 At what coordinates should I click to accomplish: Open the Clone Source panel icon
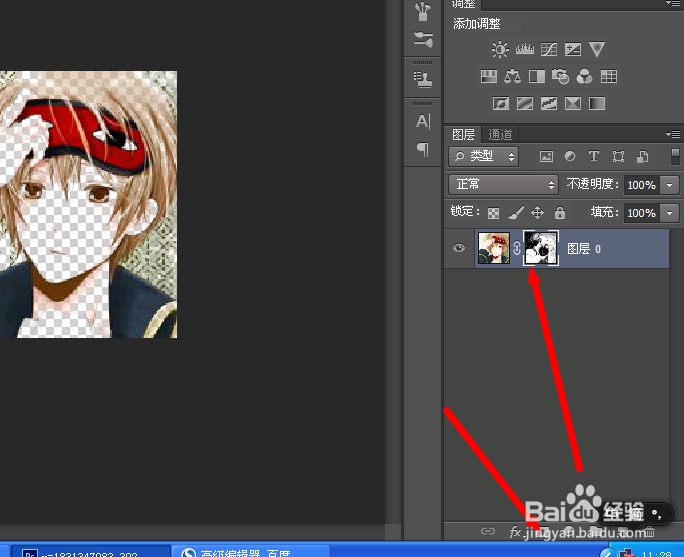point(423,80)
